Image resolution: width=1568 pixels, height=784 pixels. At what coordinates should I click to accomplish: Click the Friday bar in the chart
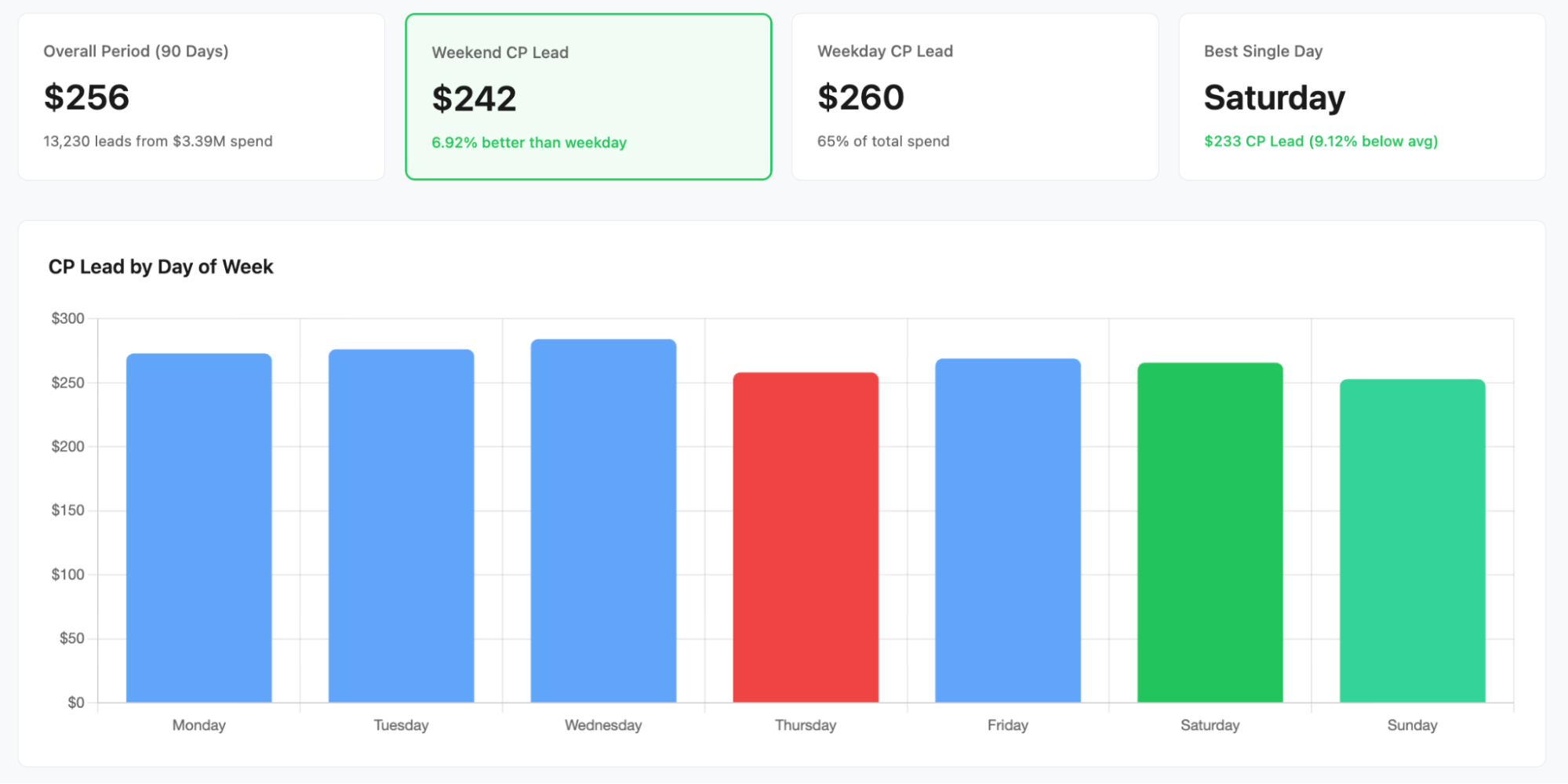click(1008, 530)
